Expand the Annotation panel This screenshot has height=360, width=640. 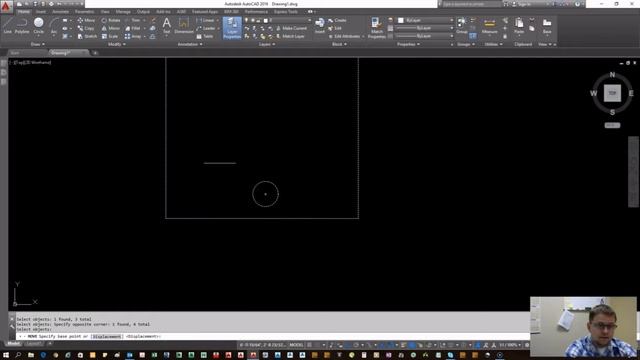pos(190,44)
